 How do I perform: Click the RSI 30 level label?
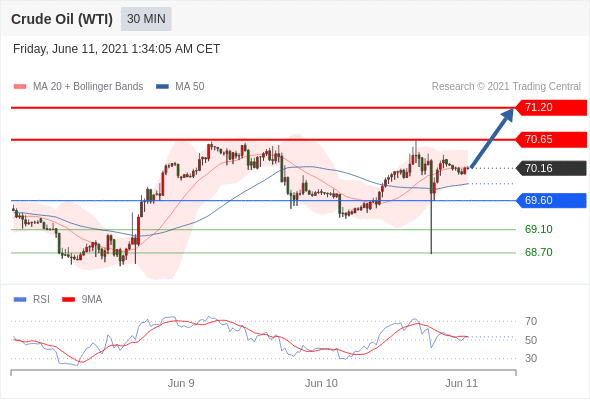[x=531, y=358]
